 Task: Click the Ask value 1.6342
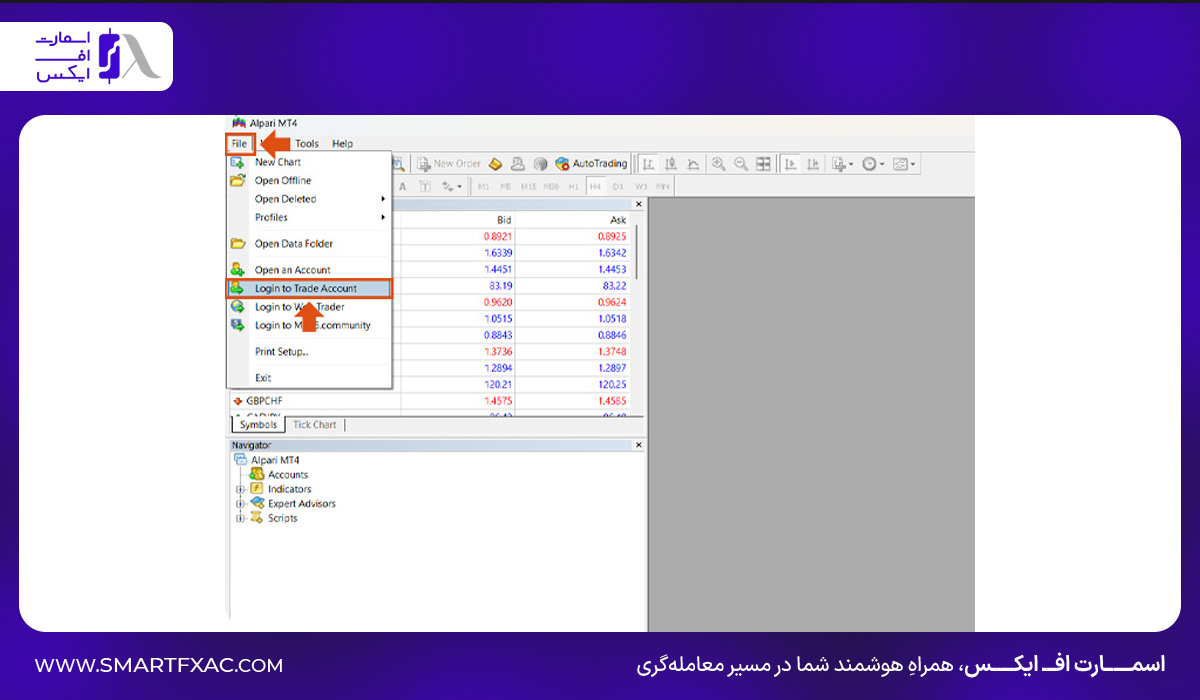coord(611,254)
